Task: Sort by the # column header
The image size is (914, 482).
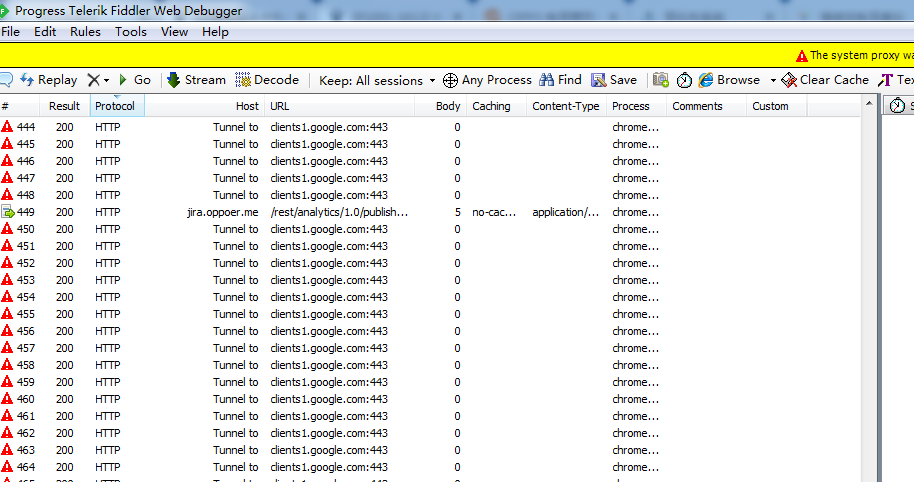Action: (x=20, y=106)
